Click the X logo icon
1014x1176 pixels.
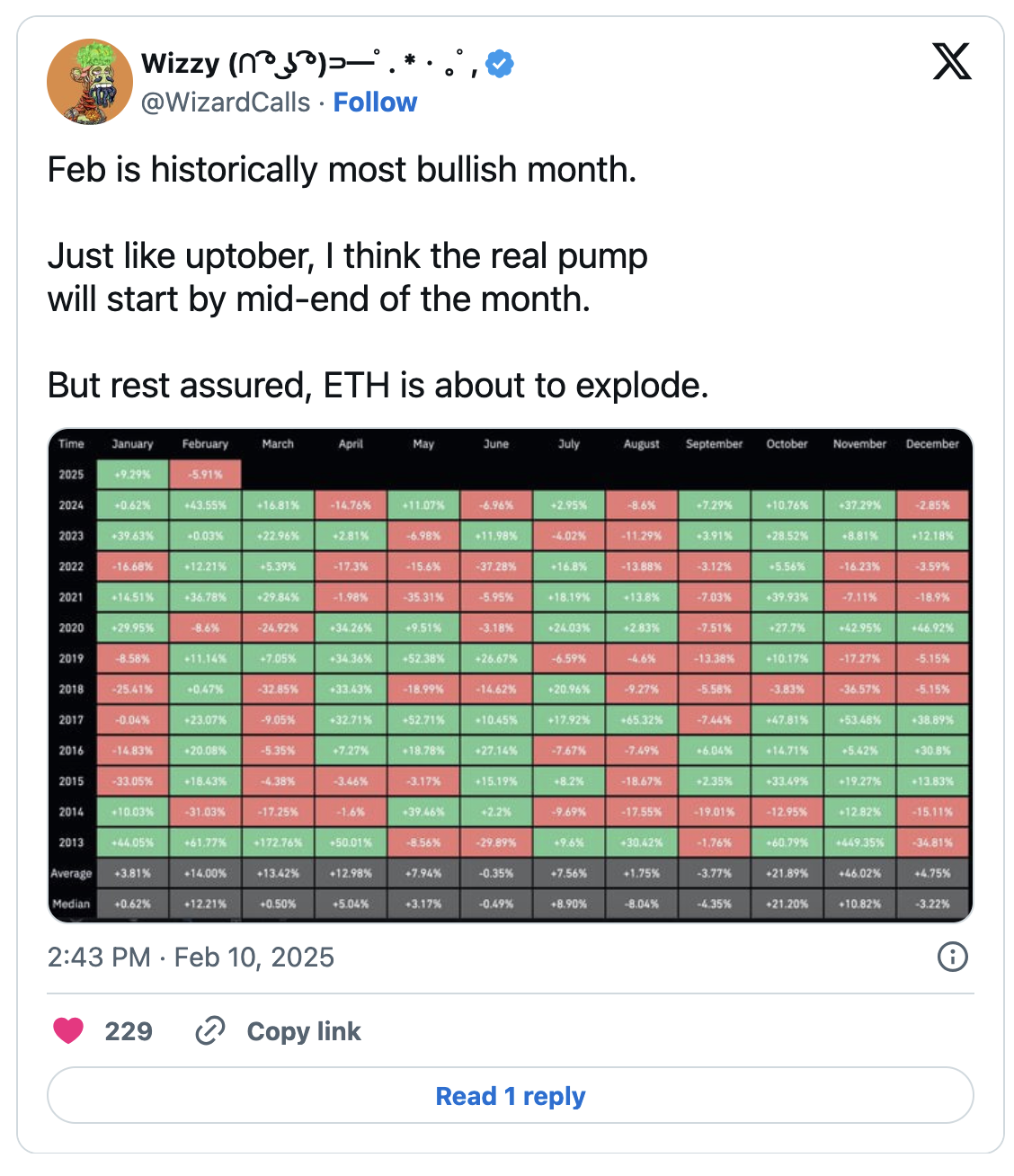[x=951, y=62]
